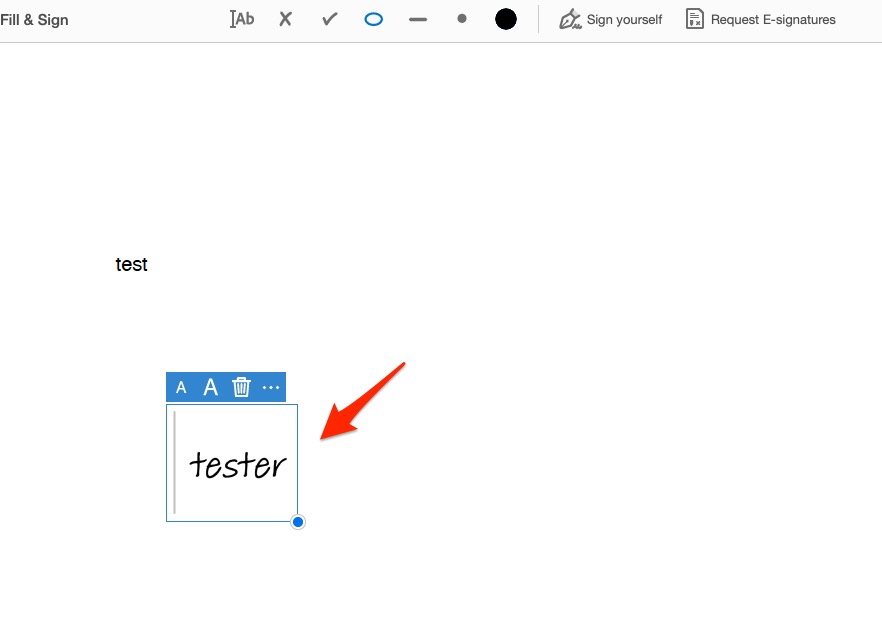Decrease text size with small A
Viewport: 882px width, 642px height.
coord(181,388)
